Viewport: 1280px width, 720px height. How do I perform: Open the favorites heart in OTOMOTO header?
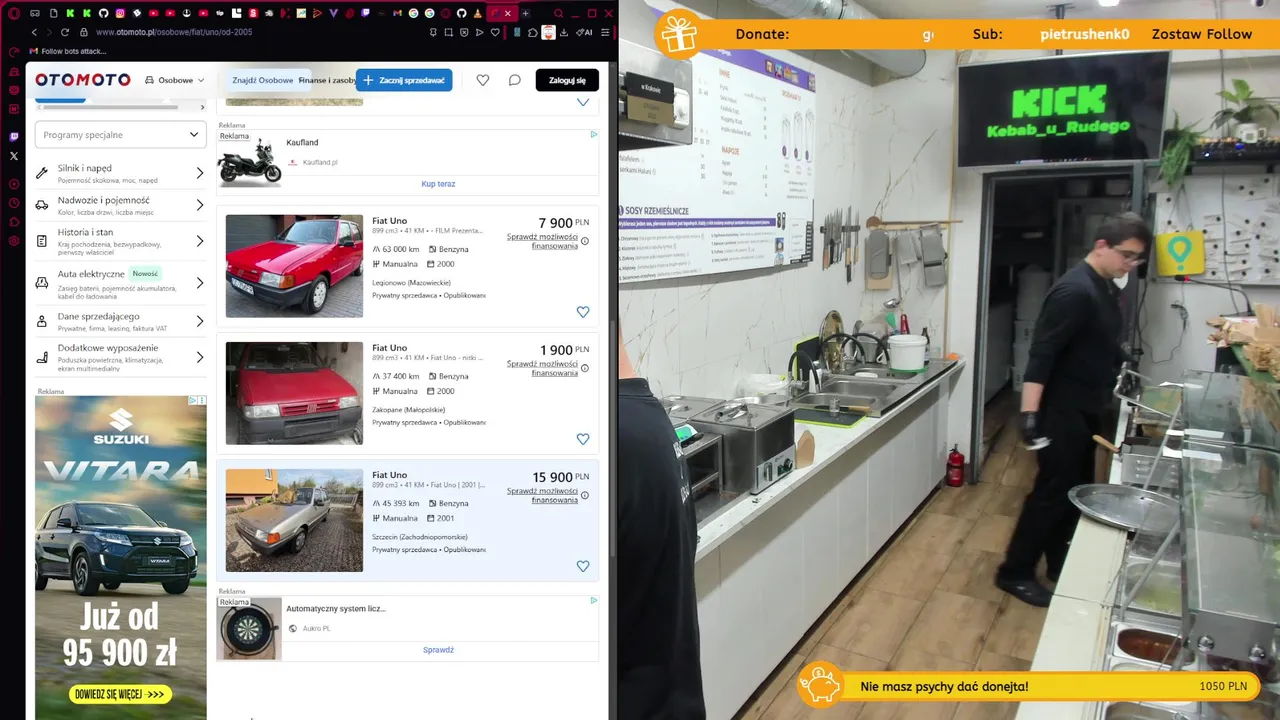click(x=483, y=80)
